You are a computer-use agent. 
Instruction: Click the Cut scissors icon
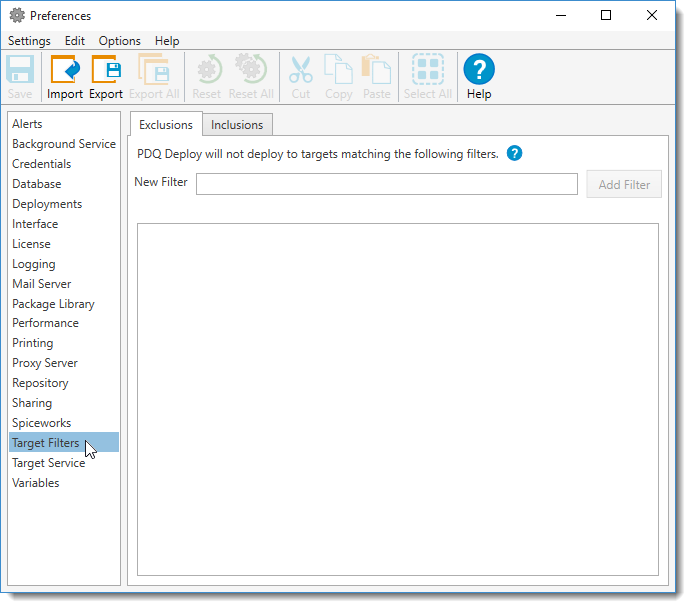(301, 70)
